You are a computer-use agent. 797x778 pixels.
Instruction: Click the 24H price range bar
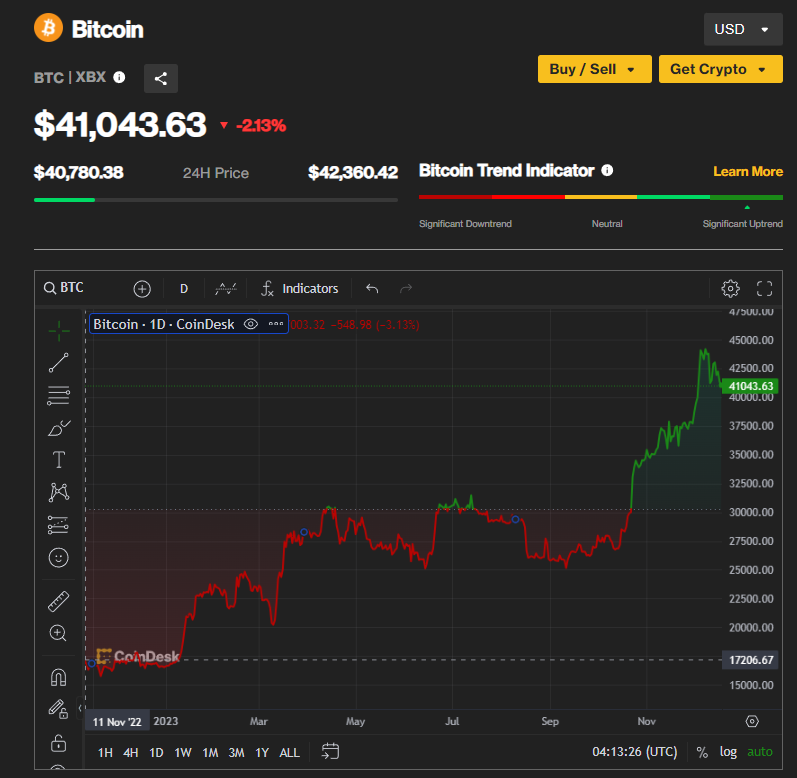pos(216,200)
